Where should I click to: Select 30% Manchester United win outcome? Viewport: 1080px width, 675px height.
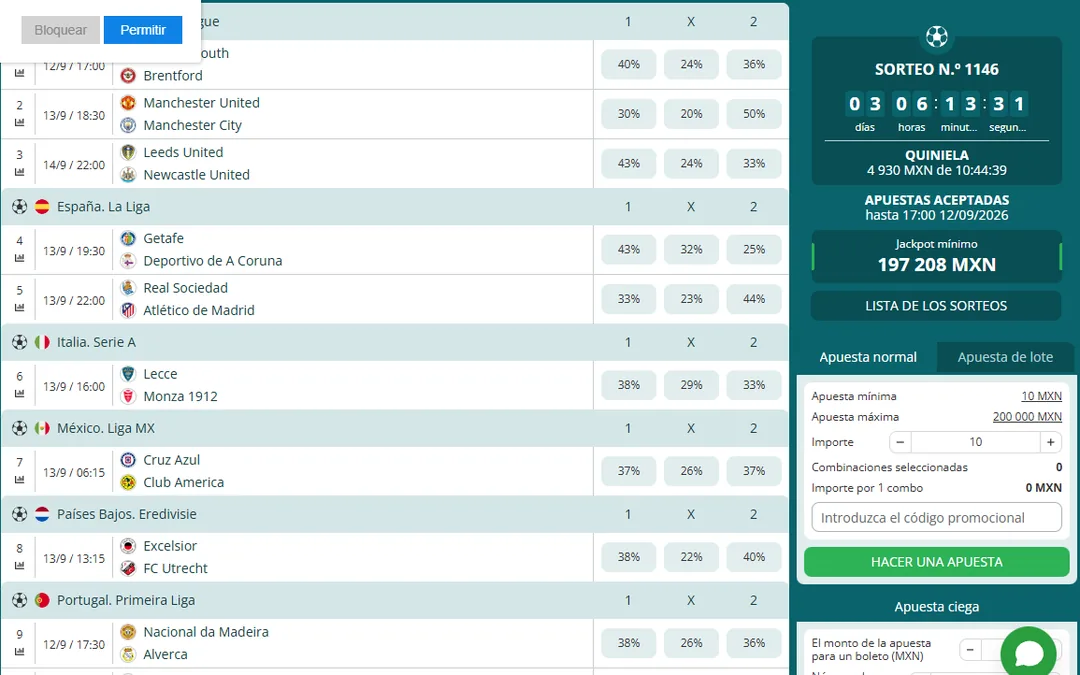(x=628, y=114)
